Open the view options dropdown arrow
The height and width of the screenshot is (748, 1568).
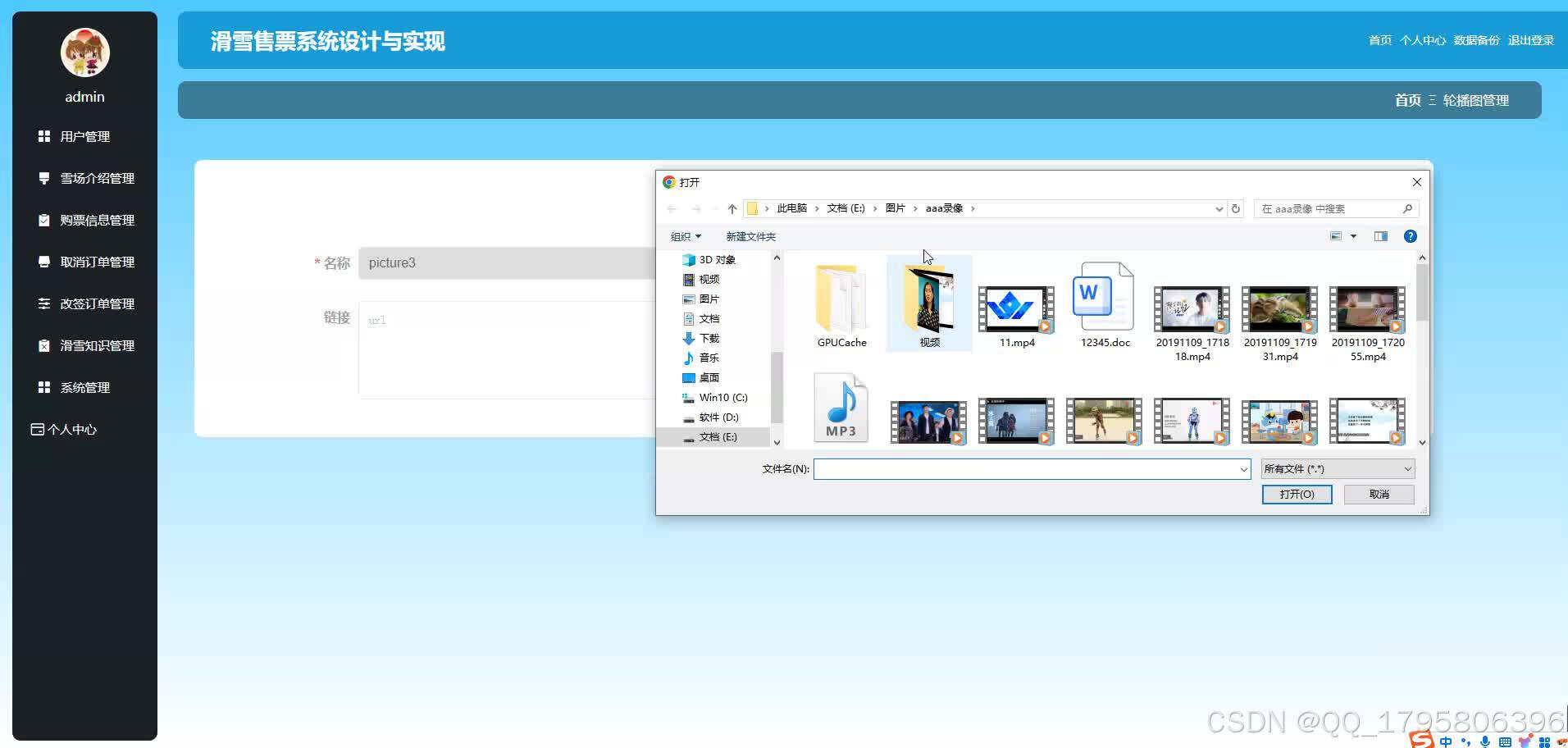pos(1353,236)
